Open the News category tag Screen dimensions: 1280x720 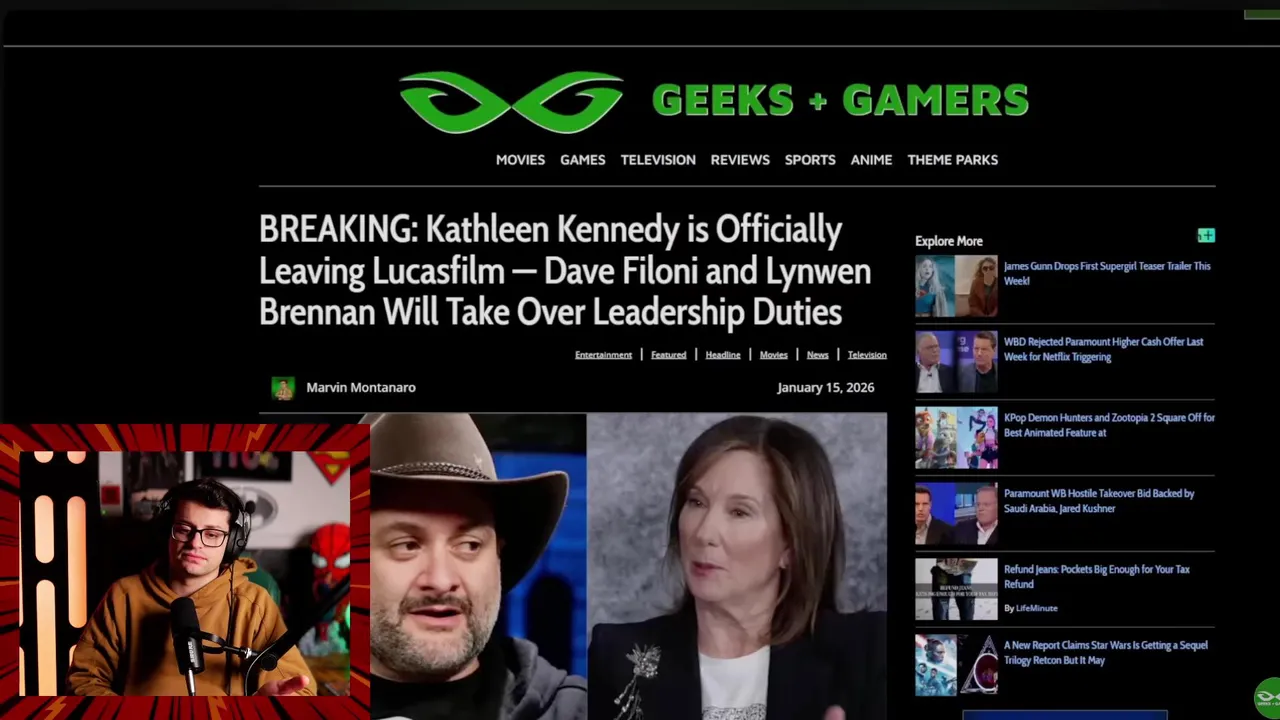pyautogui.click(x=818, y=355)
